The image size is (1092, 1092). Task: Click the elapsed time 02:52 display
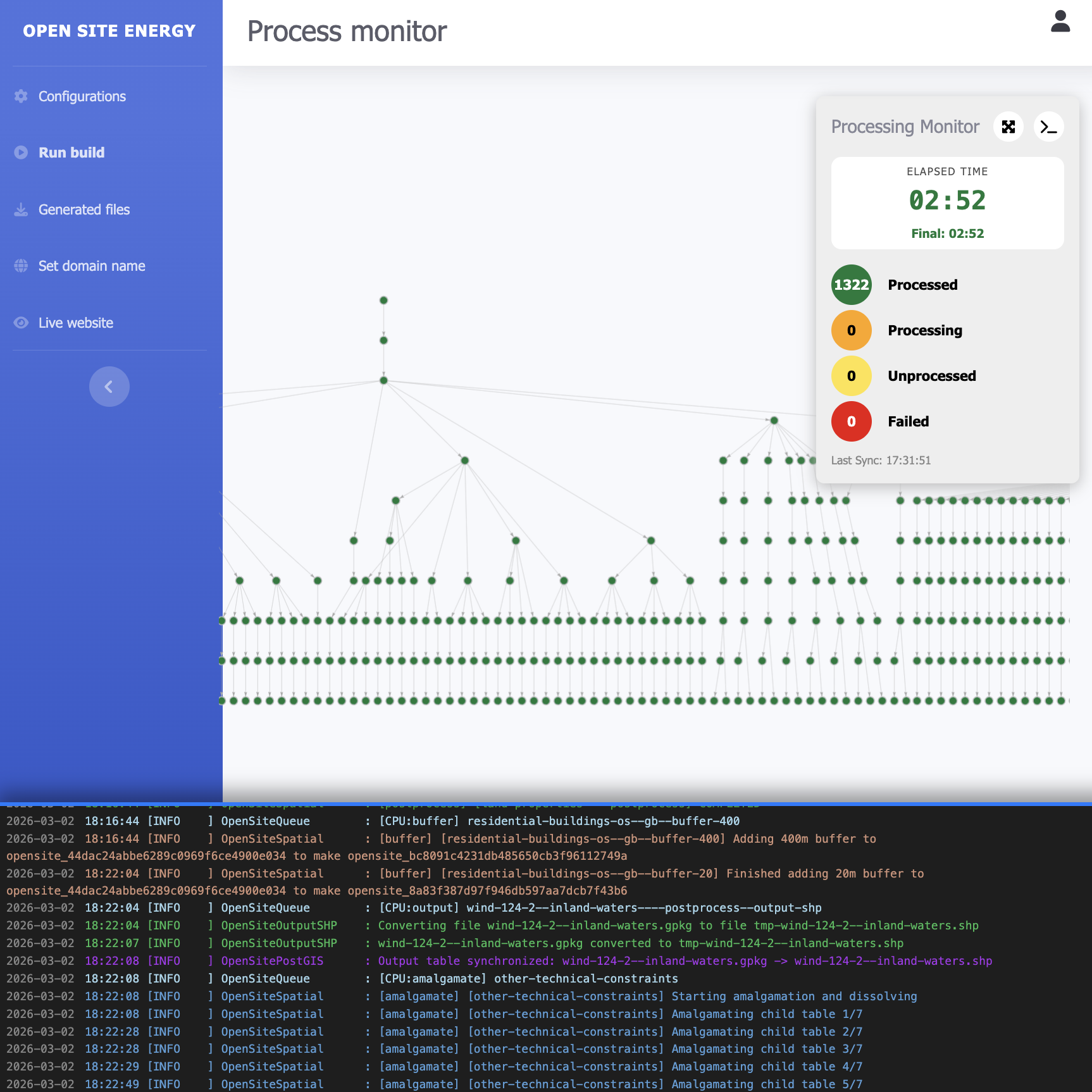pyautogui.click(x=947, y=201)
